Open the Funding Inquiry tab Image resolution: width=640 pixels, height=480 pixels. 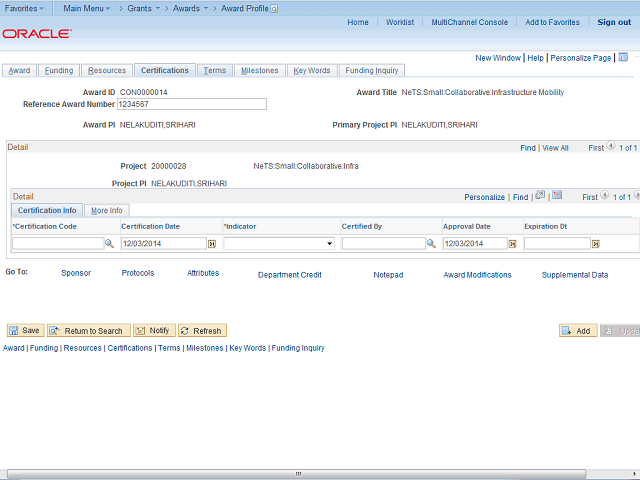point(372,70)
